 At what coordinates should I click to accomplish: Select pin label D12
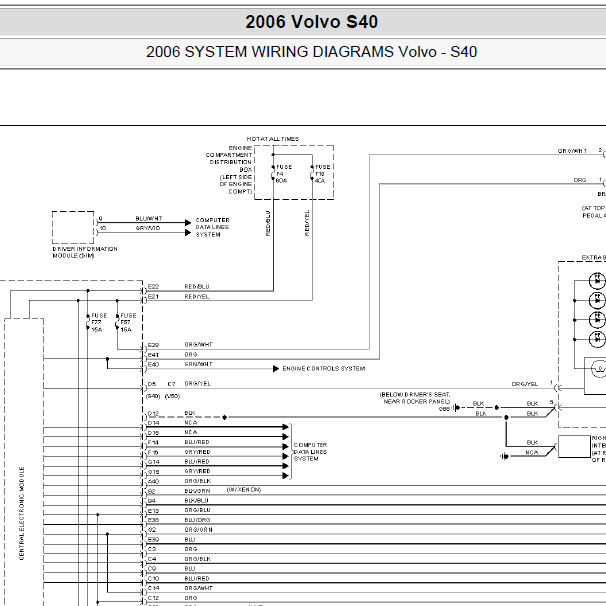153,413
